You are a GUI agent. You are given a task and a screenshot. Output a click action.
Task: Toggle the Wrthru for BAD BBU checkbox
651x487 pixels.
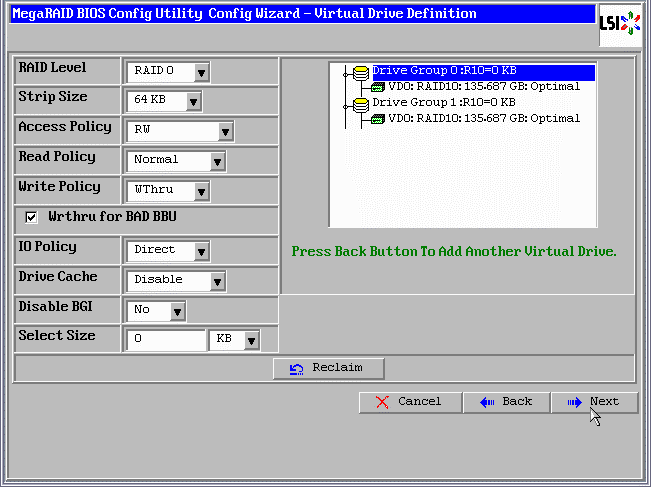pyautogui.click(x=31, y=217)
